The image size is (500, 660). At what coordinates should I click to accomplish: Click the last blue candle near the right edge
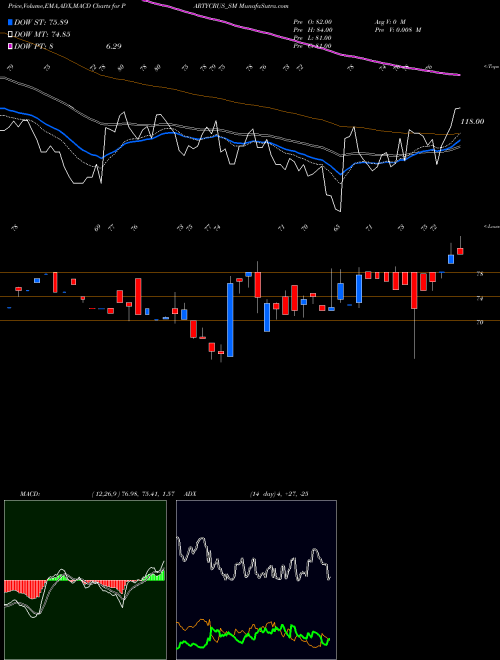coord(451,259)
